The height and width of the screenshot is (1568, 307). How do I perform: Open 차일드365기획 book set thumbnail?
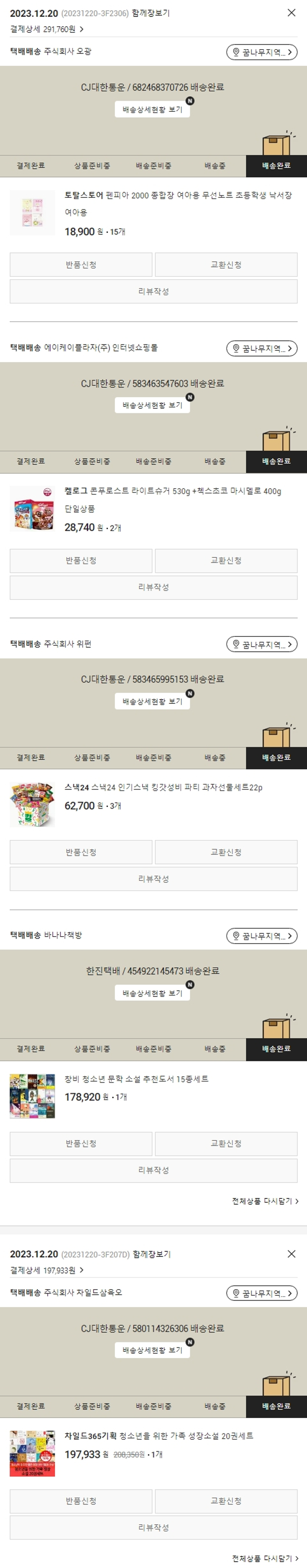pos(32,1453)
